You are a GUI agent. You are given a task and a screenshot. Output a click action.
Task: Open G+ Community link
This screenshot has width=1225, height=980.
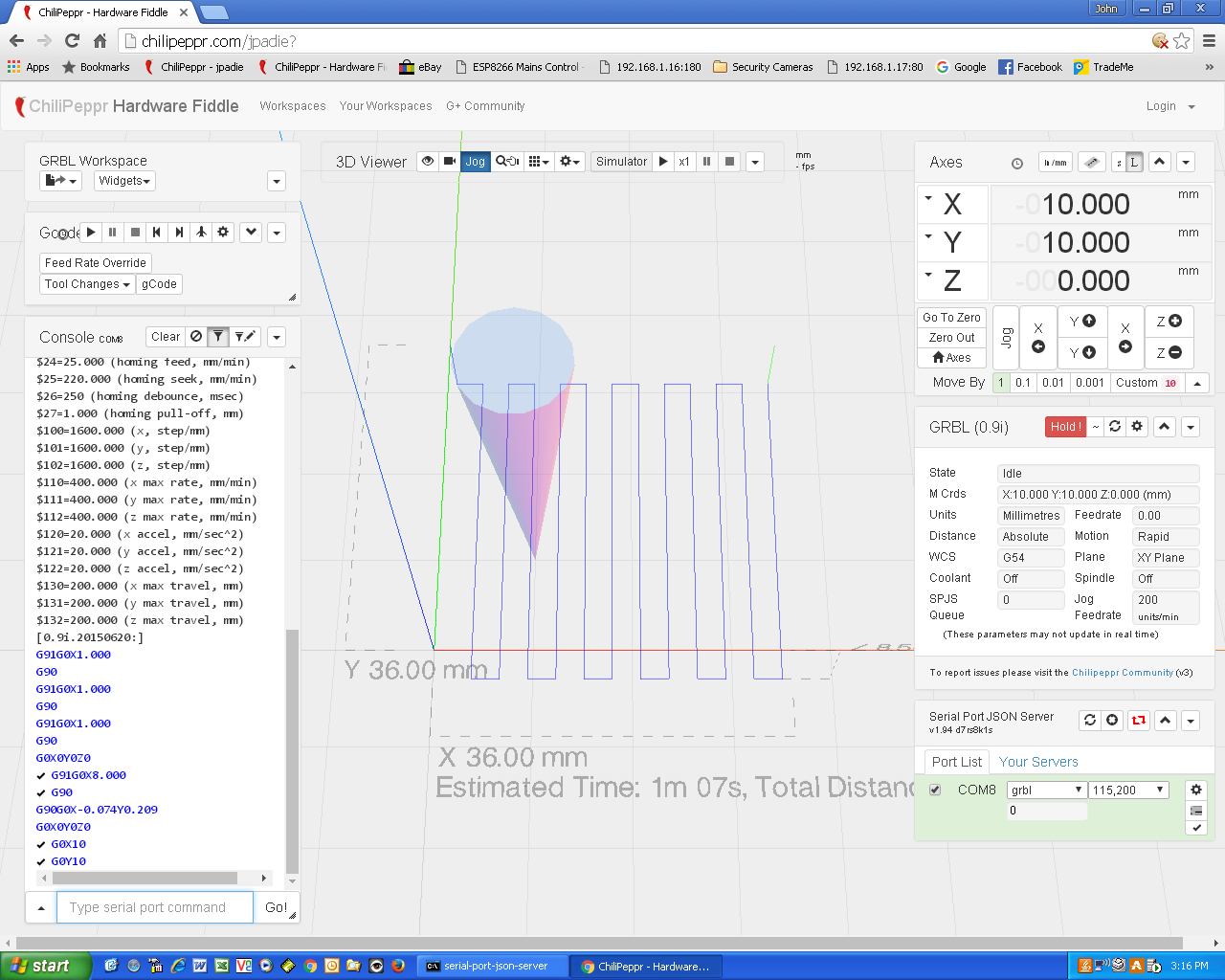[485, 106]
